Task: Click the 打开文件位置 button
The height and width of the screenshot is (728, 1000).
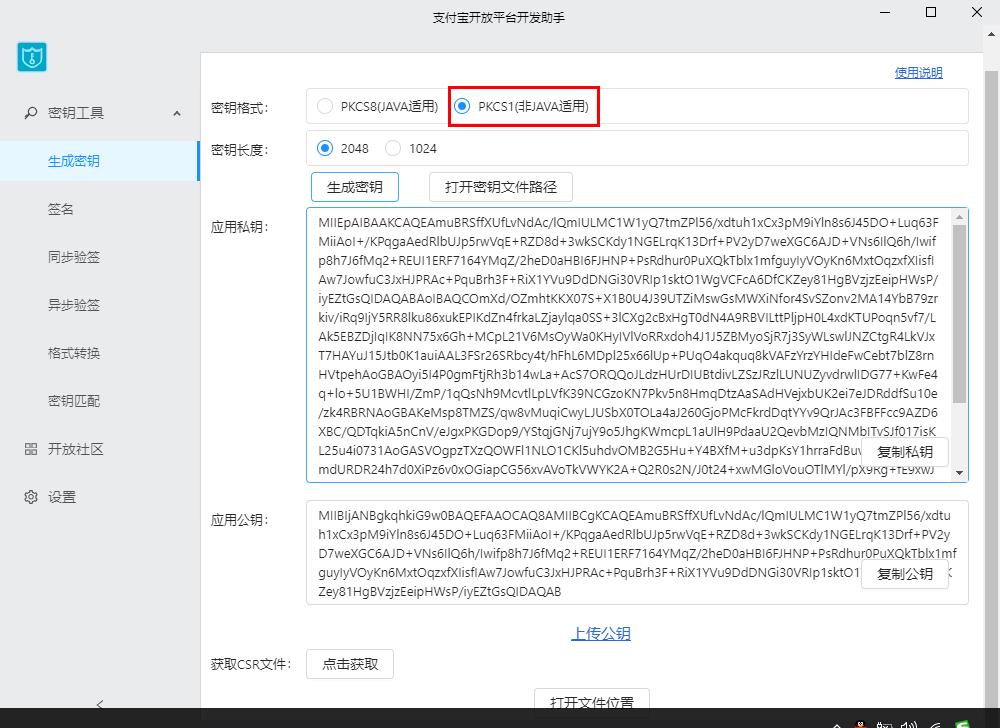Action: click(592, 699)
